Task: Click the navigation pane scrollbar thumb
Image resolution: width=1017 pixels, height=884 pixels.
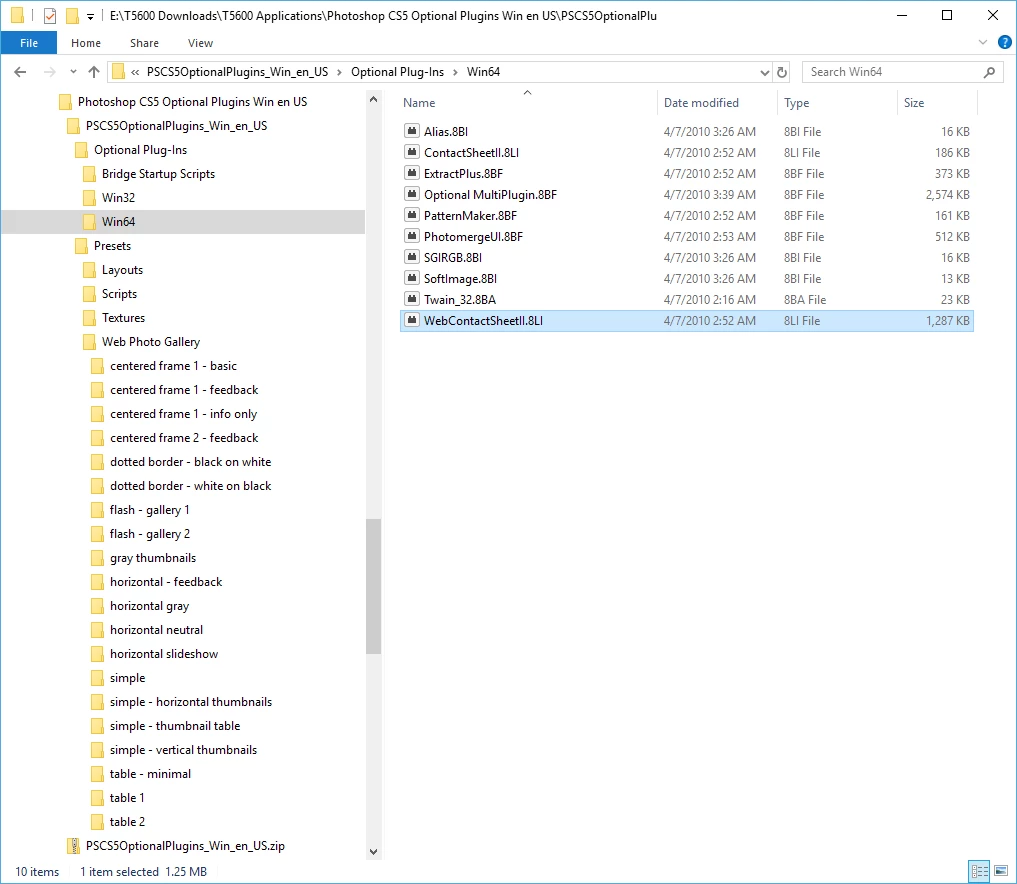Action: tap(373, 586)
